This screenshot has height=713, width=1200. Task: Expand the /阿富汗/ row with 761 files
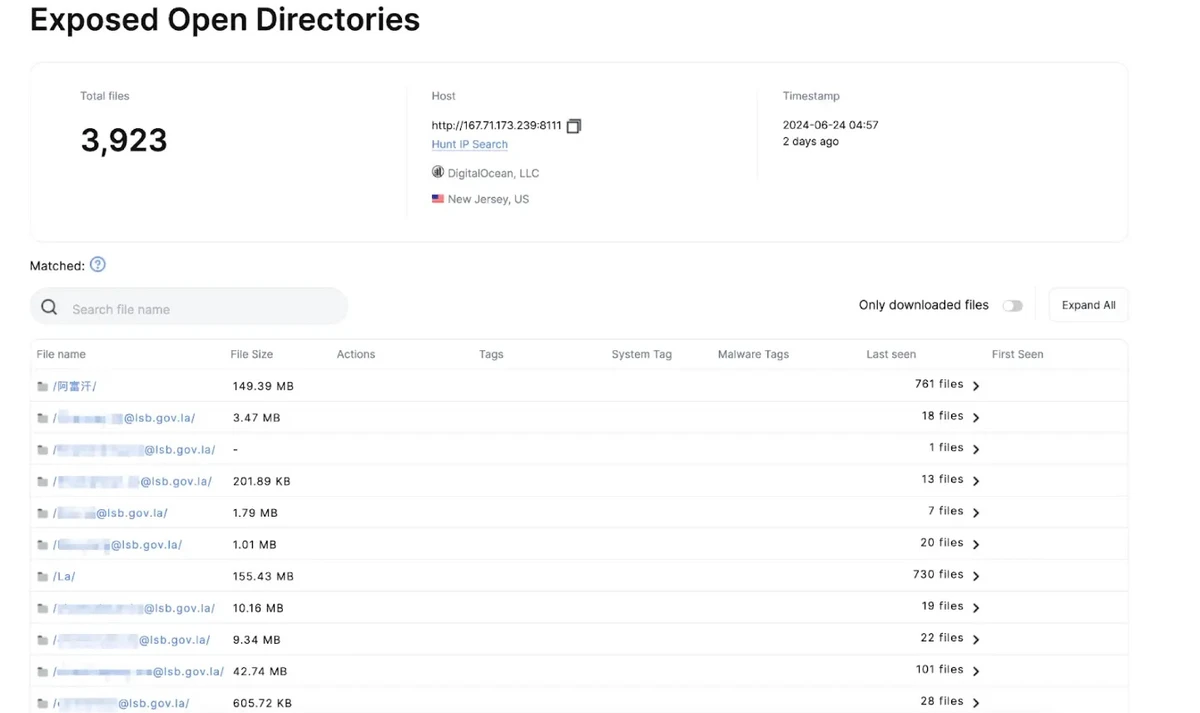[x=976, y=386]
